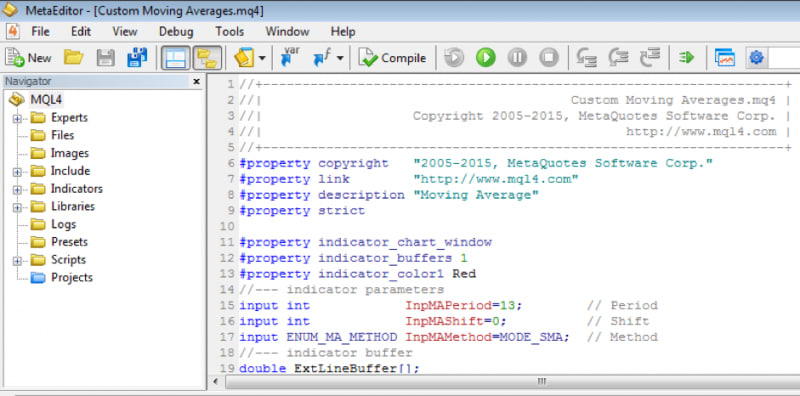
Task: Click the search input field in toolbar
Action: click(784, 58)
